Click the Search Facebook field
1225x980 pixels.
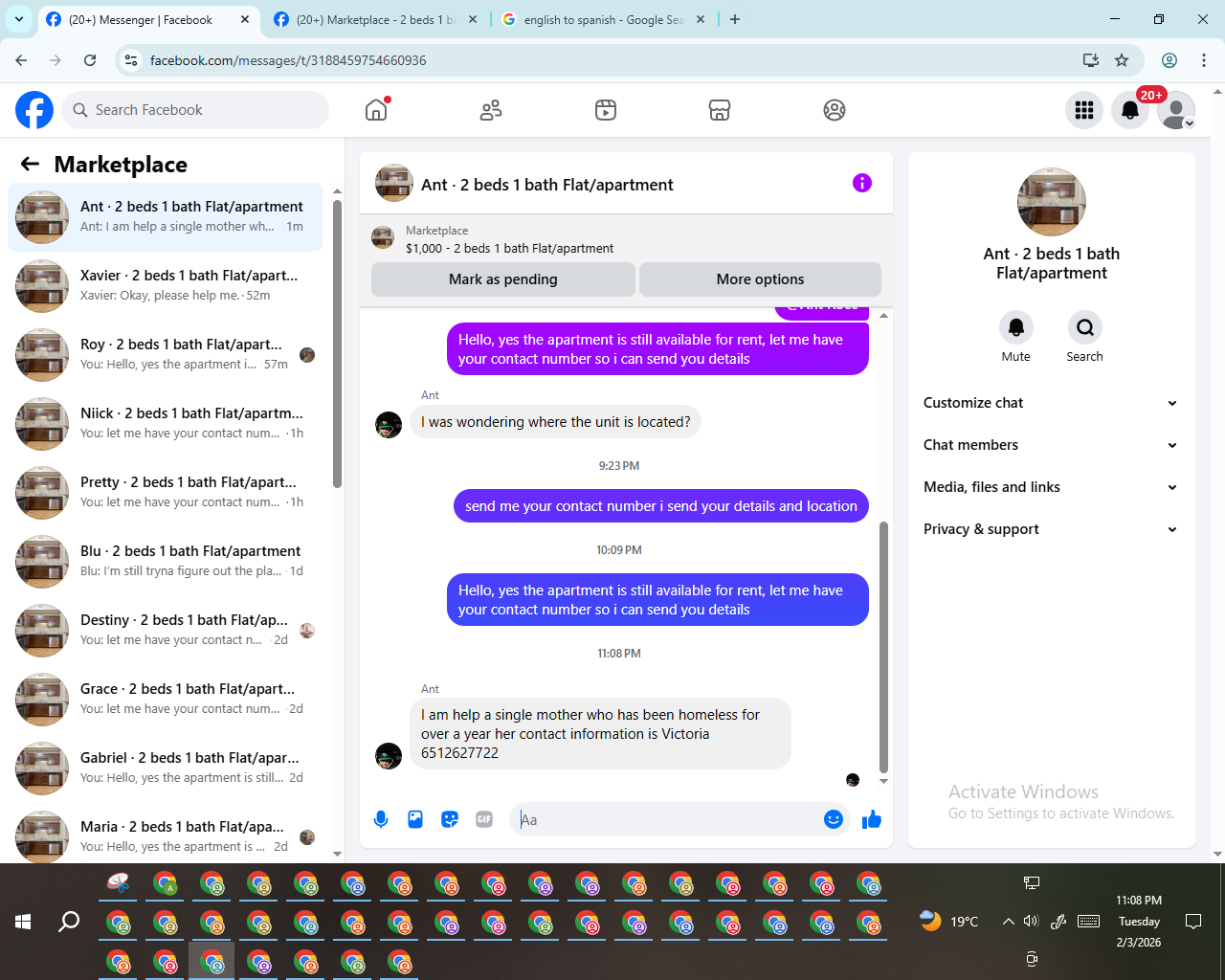(x=195, y=110)
